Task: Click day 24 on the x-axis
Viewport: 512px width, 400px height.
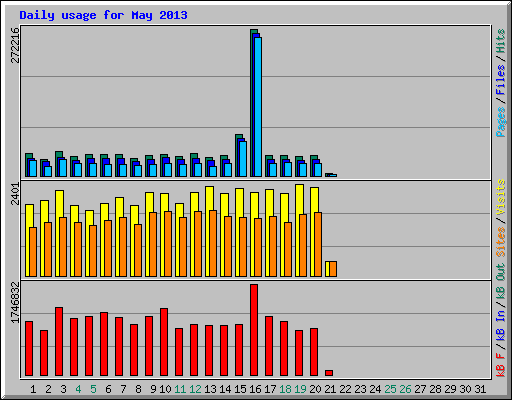Action: click(375, 389)
